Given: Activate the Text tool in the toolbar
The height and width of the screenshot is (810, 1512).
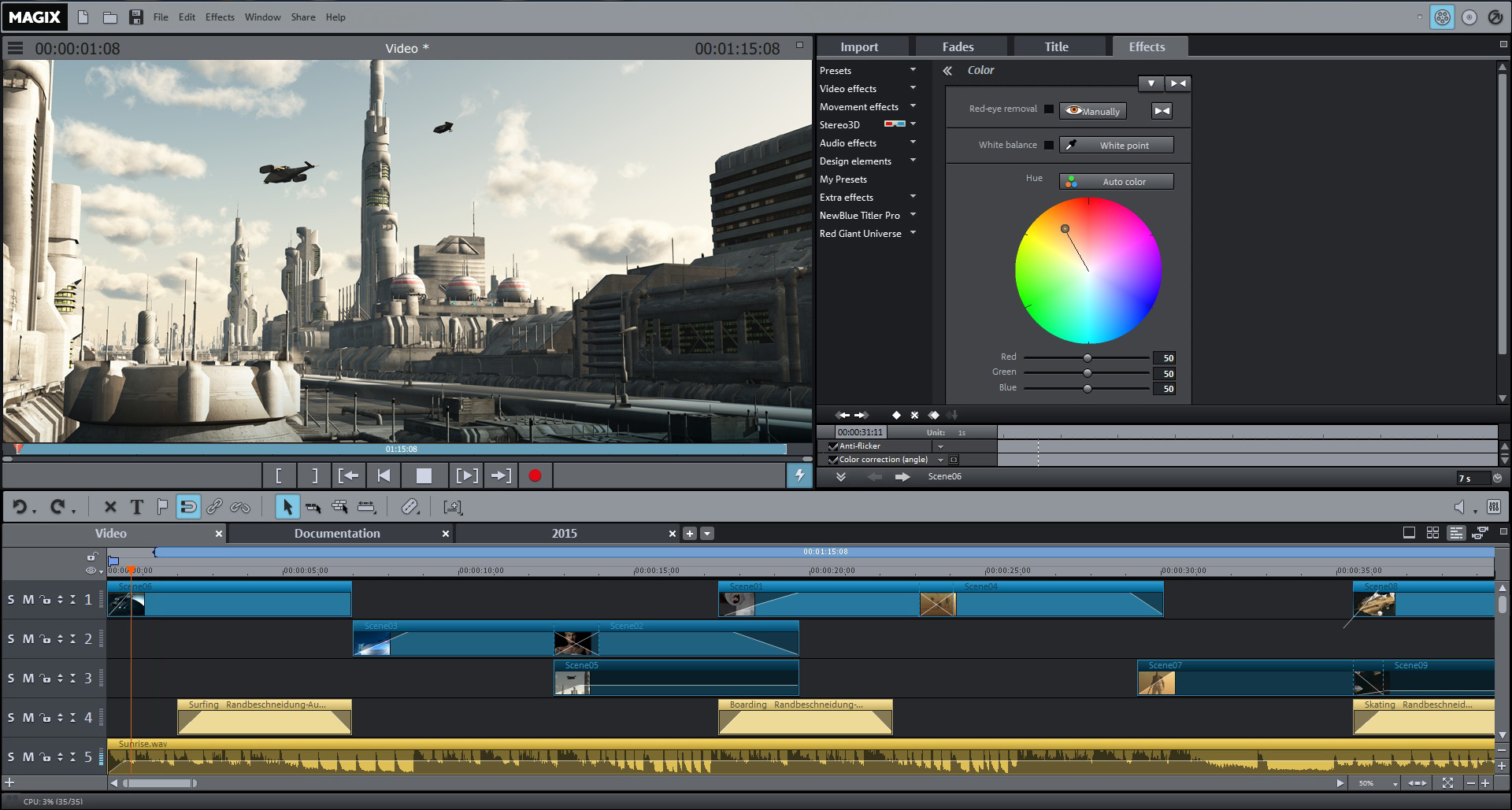Looking at the screenshot, I should coord(135,507).
